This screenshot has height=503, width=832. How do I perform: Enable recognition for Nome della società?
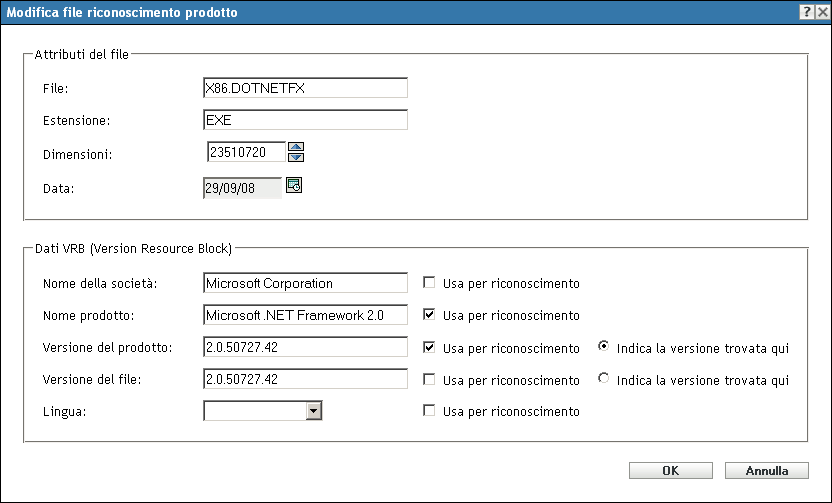(x=429, y=283)
